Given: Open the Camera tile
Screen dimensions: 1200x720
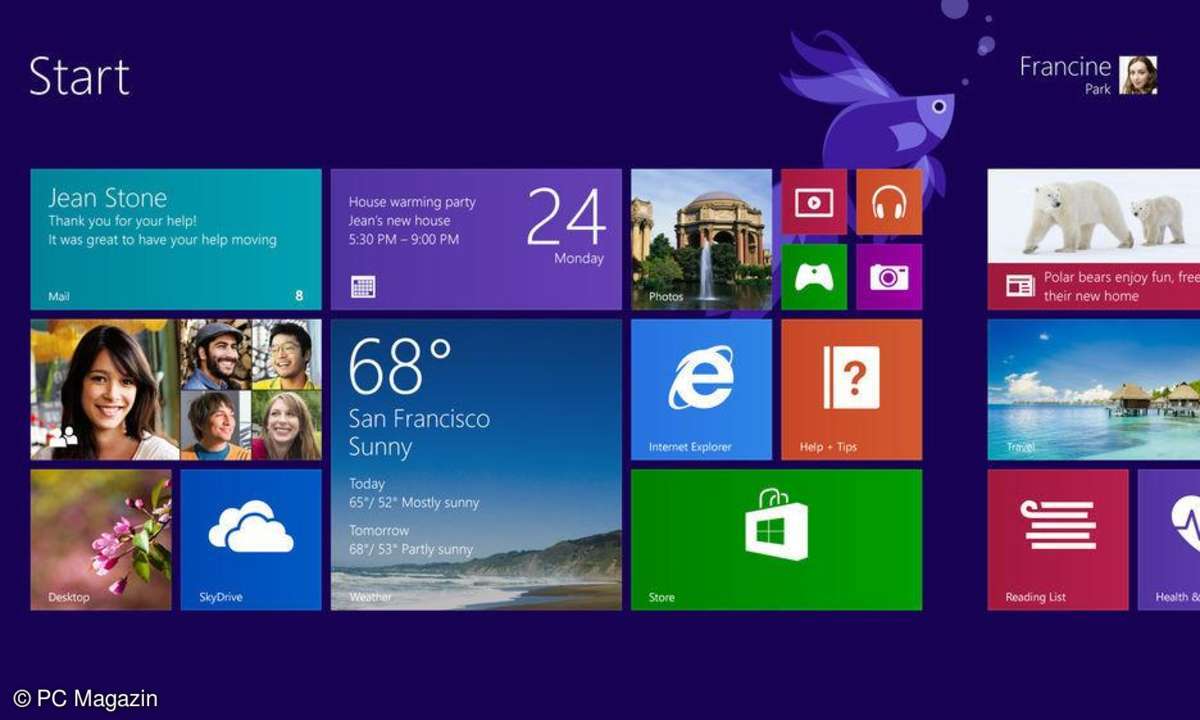Looking at the screenshot, I should point(889,277).
